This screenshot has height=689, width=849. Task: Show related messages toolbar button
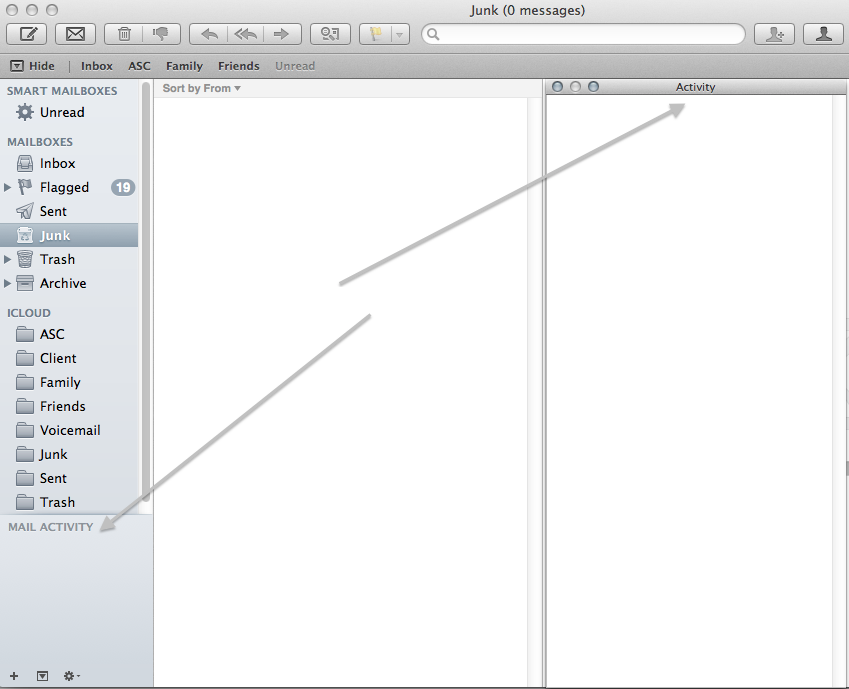[330, 34]
